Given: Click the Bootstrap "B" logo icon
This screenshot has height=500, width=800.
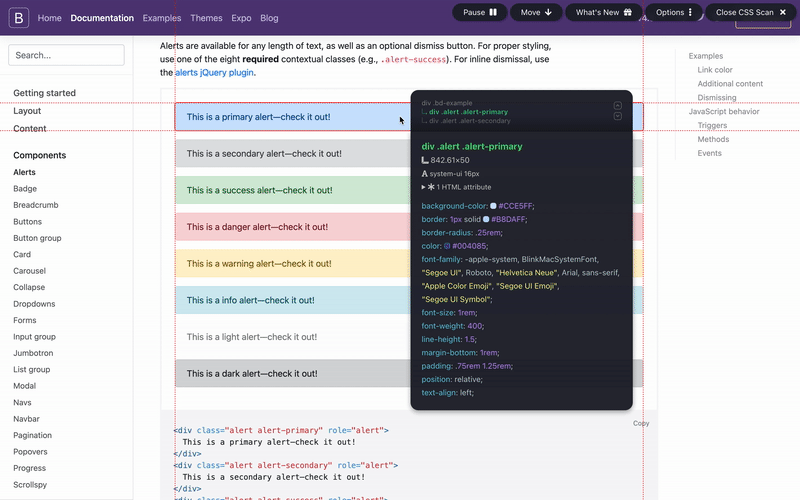Looking at the screenshot, I should tap(18, 18).
